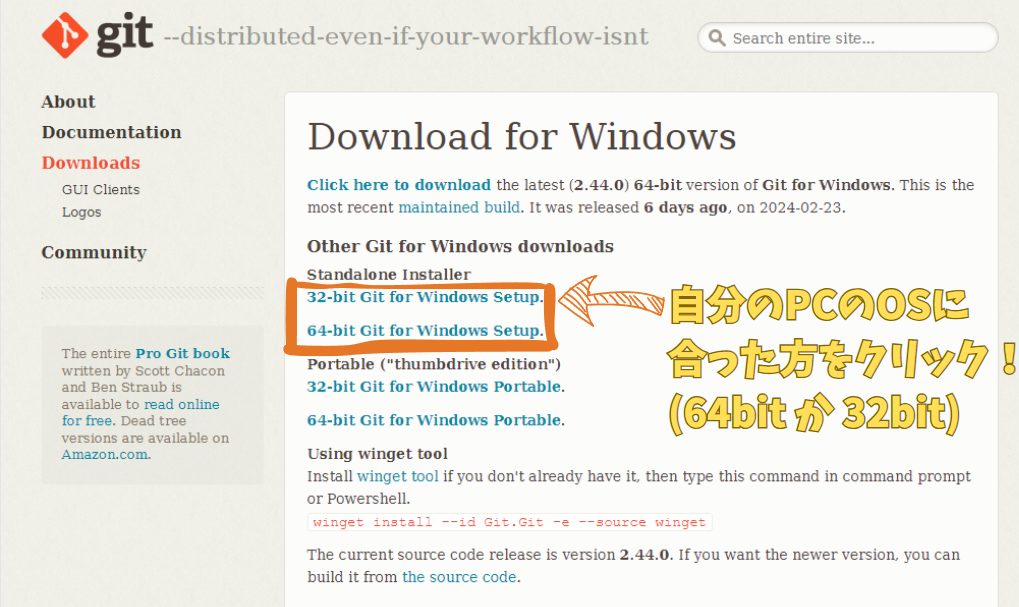The image size is (1019, 607).
Task: Click the 'Click here to download' link
Action: [x=398, y=185]
